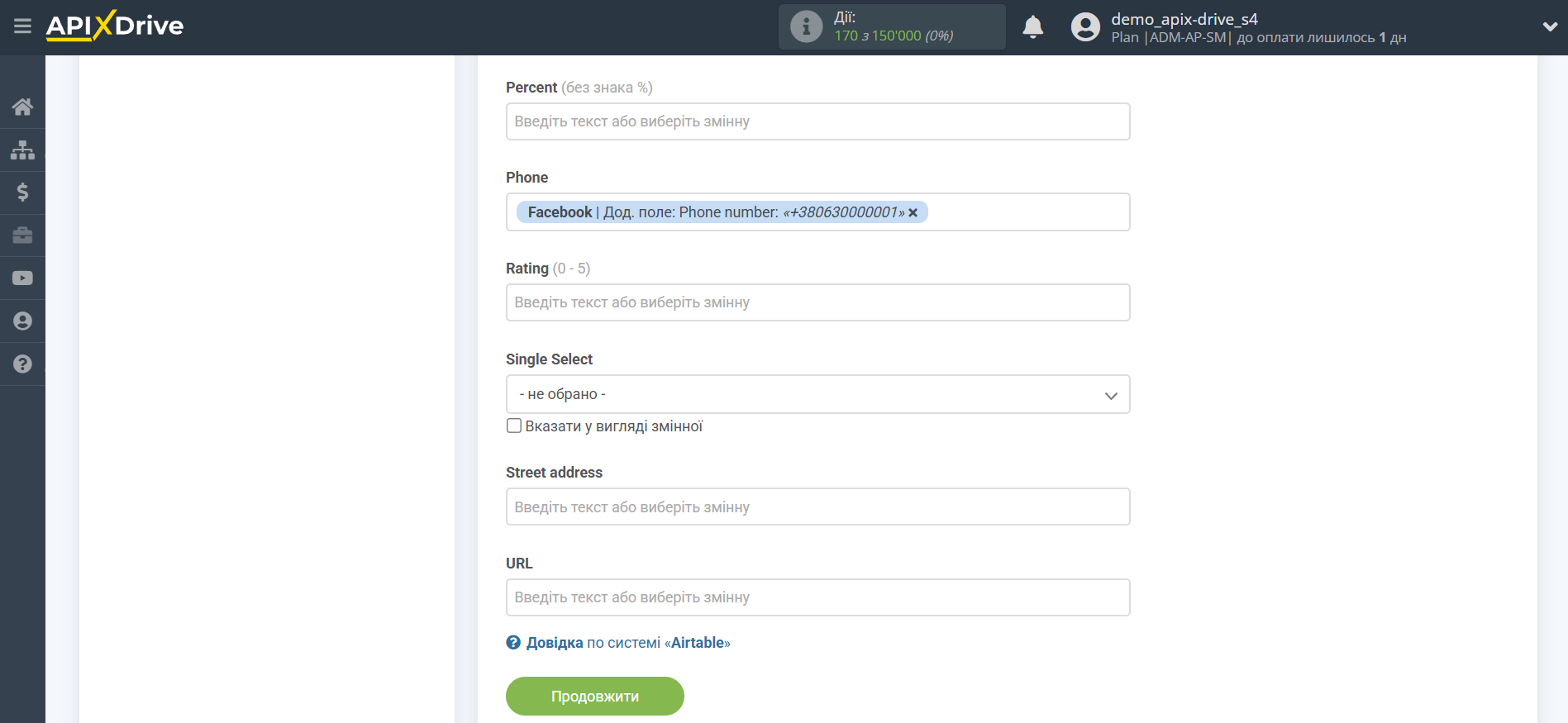1568x723 pixels.
Task: Click the Продовжити button
Action: 594,697
